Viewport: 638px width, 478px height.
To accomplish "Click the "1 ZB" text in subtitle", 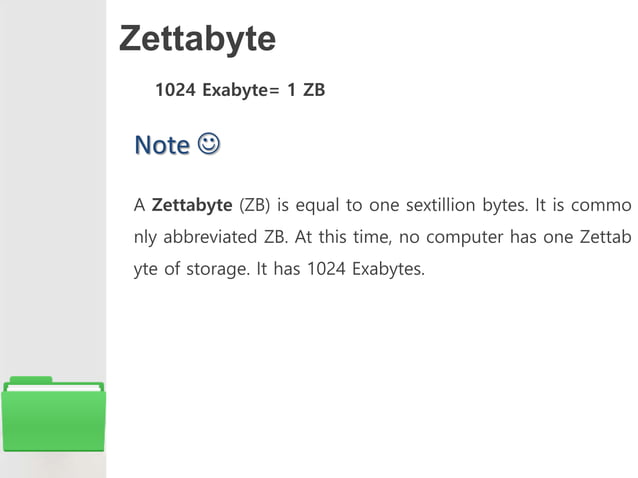I will point(306,90).
